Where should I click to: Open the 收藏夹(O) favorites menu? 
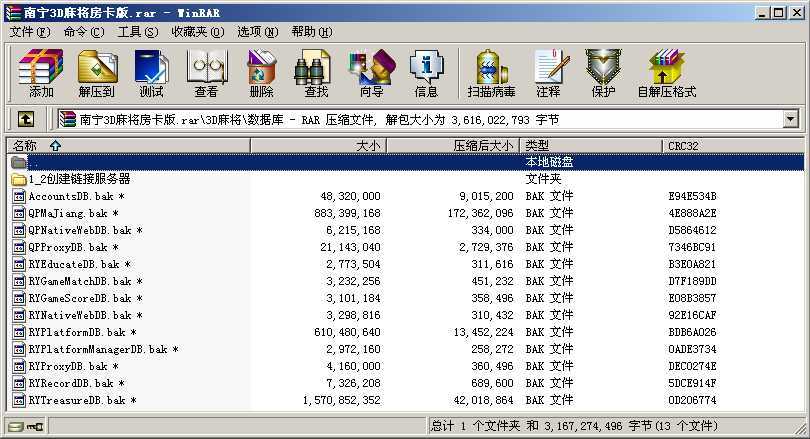point(195,32)
